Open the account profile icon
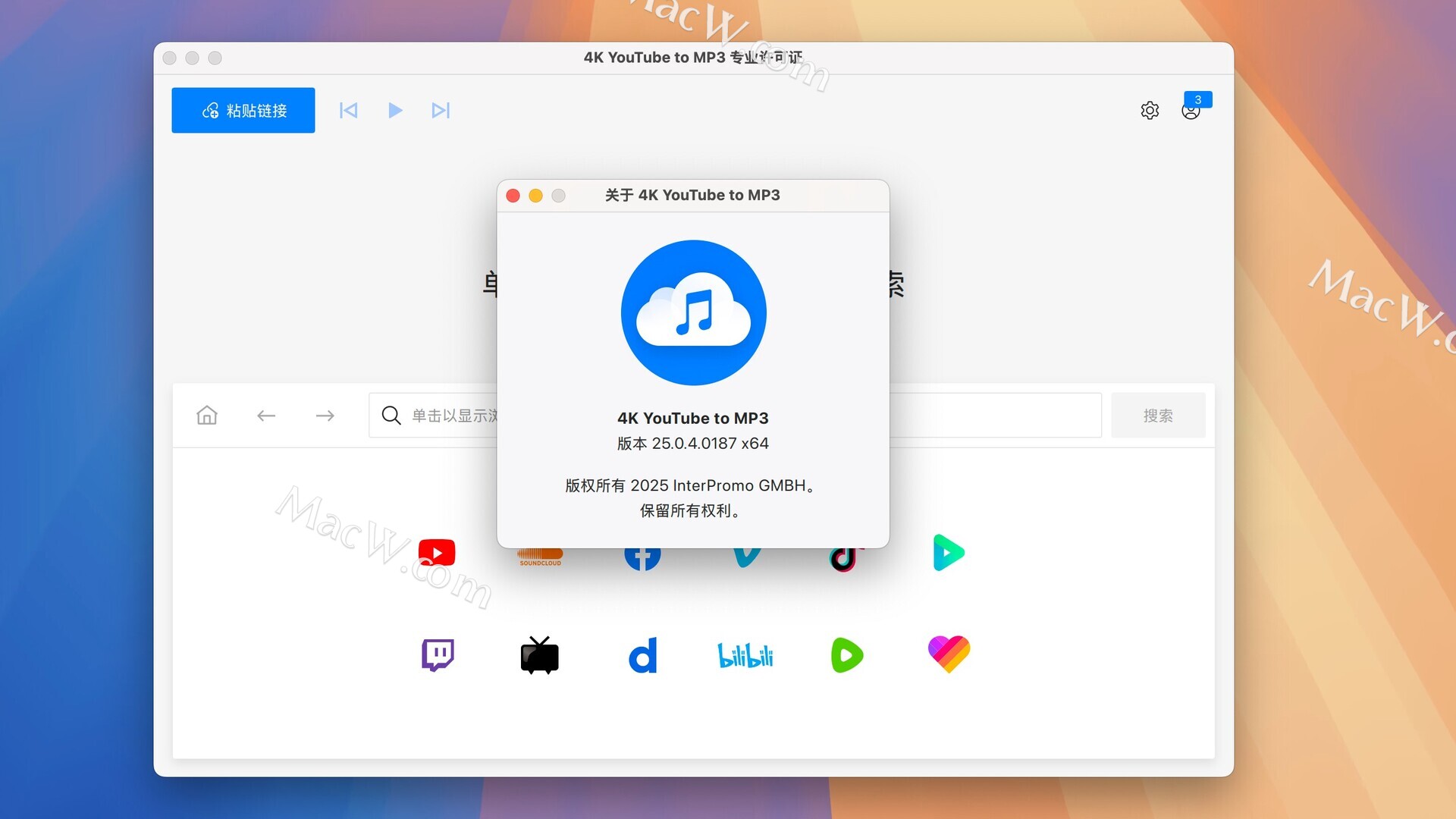1456x819 pixels. pyautogui.click(x=1190, y=112)
